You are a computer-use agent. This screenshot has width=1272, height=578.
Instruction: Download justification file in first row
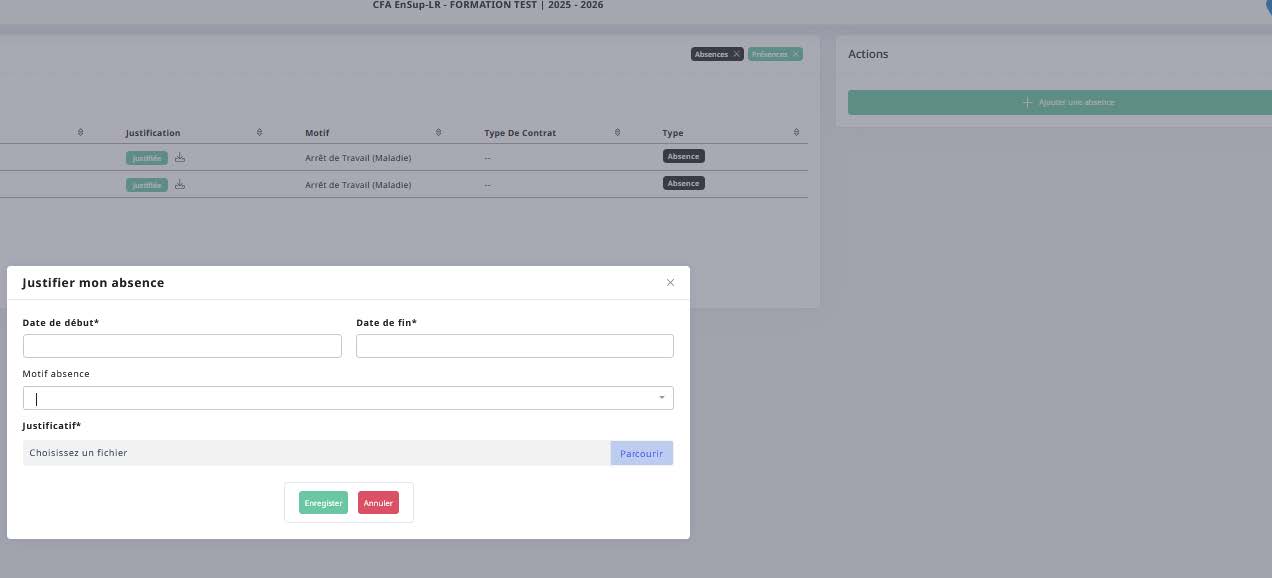click(x=180, y=157)
